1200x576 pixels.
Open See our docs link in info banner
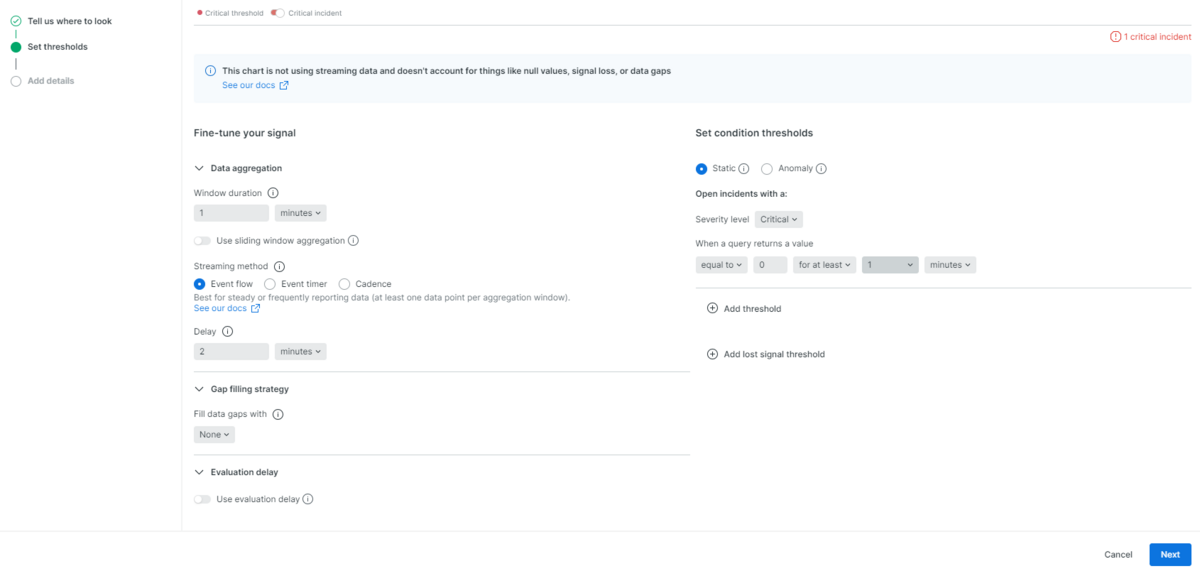248,86
